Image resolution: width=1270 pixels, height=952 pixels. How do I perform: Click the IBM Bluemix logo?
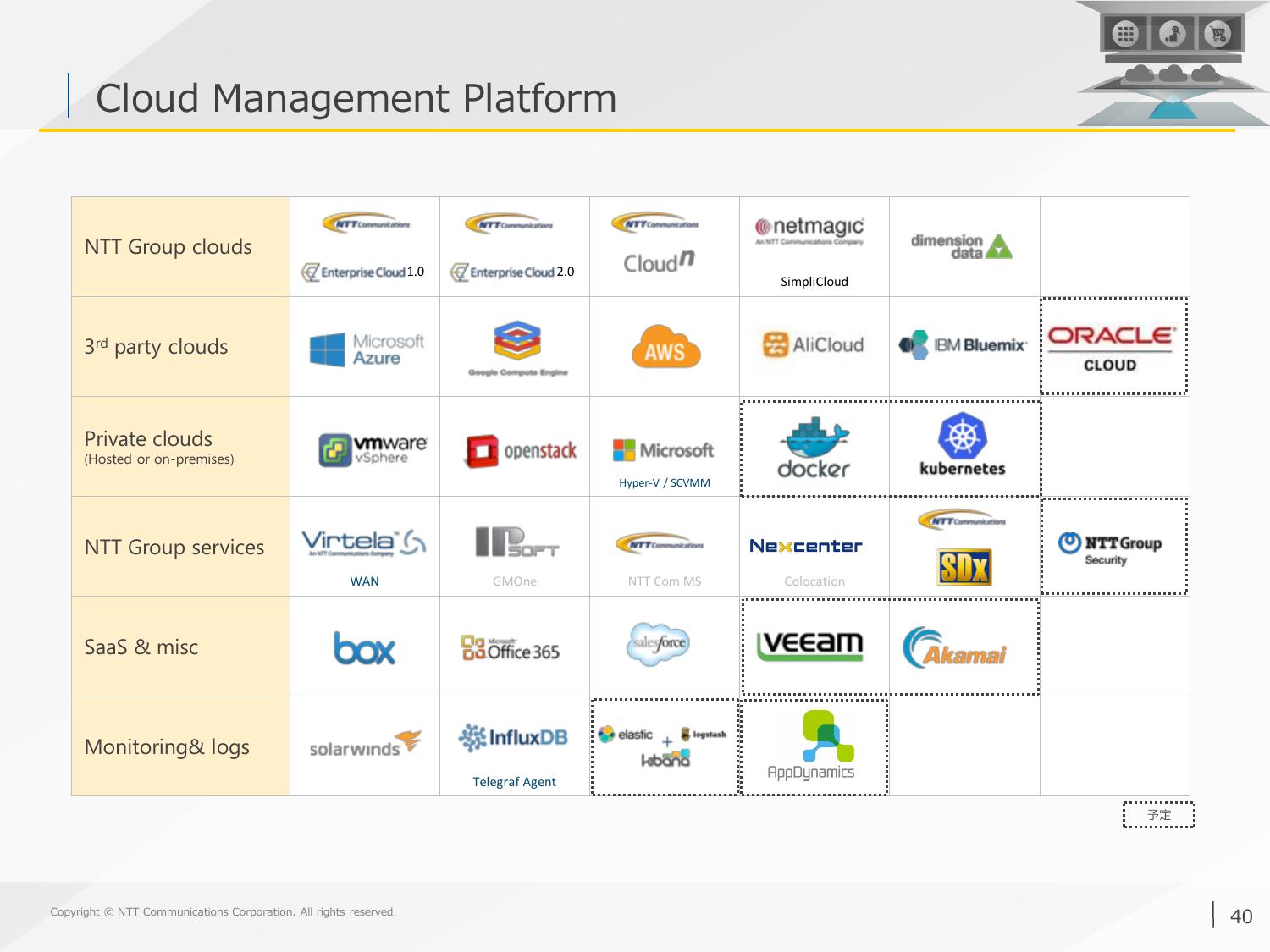pos(963,344)
